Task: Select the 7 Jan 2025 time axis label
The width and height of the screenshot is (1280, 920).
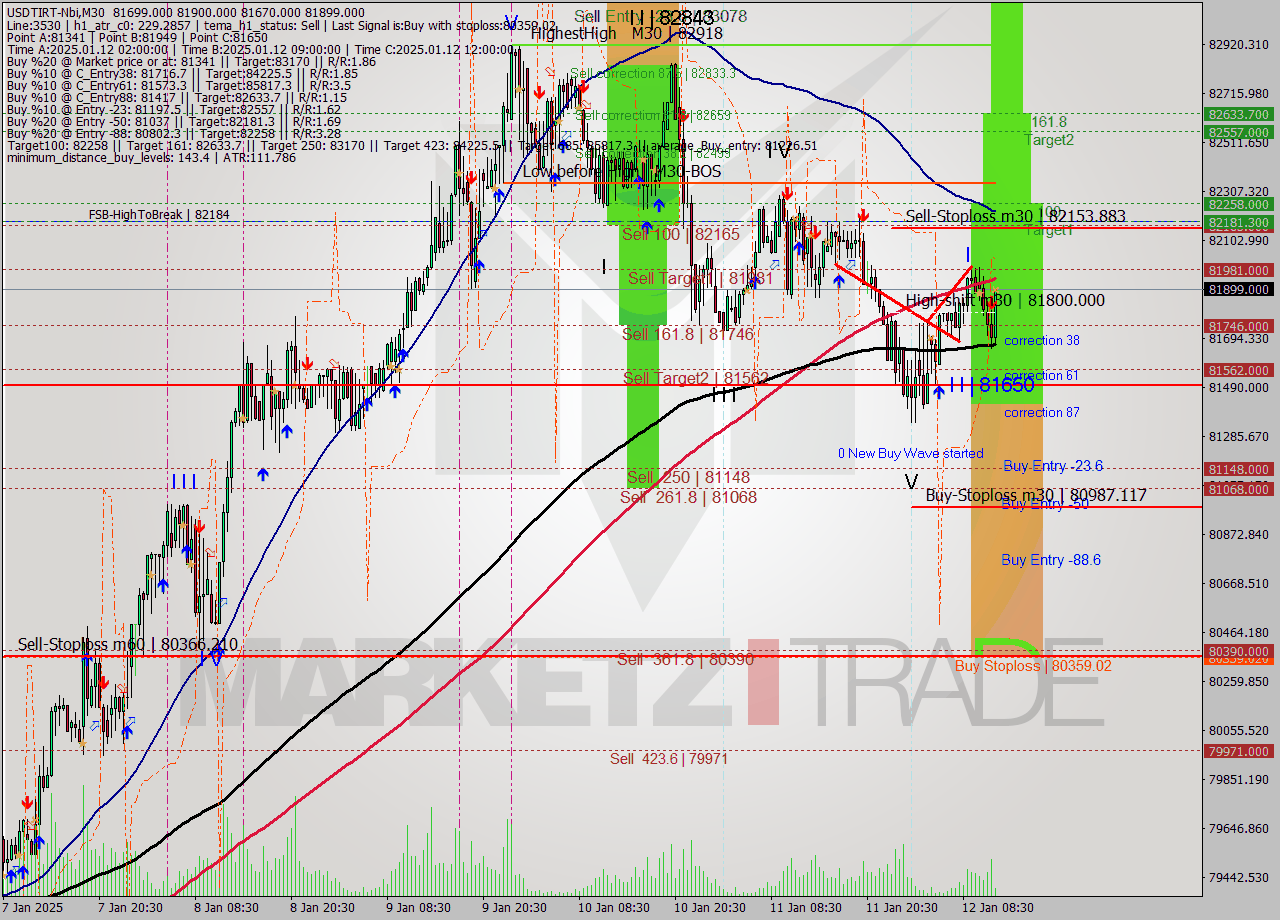Action: [x=32, y=908]
